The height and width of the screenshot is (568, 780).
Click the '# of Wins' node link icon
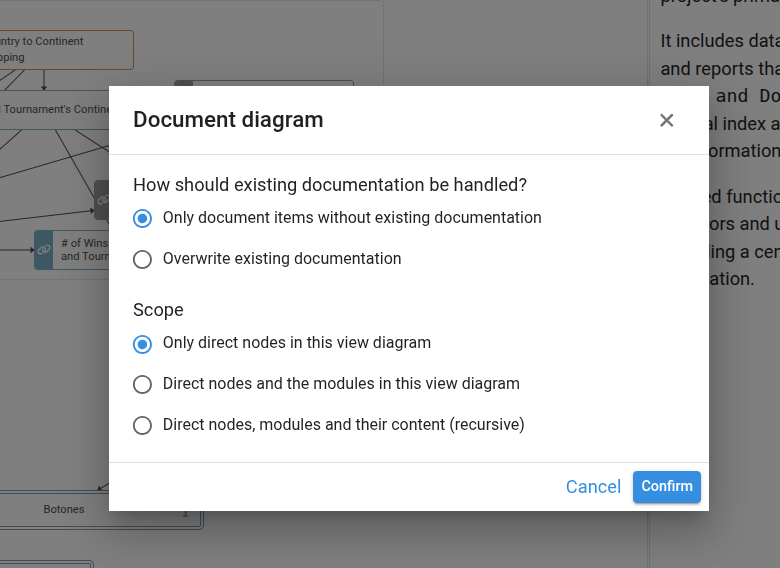tap(44, 250)
